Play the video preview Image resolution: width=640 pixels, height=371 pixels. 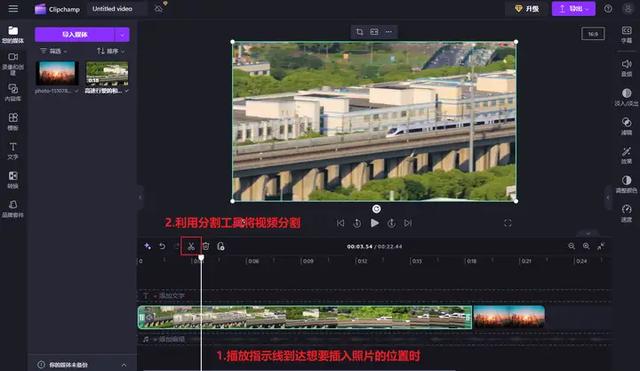(x=374, y=223)
